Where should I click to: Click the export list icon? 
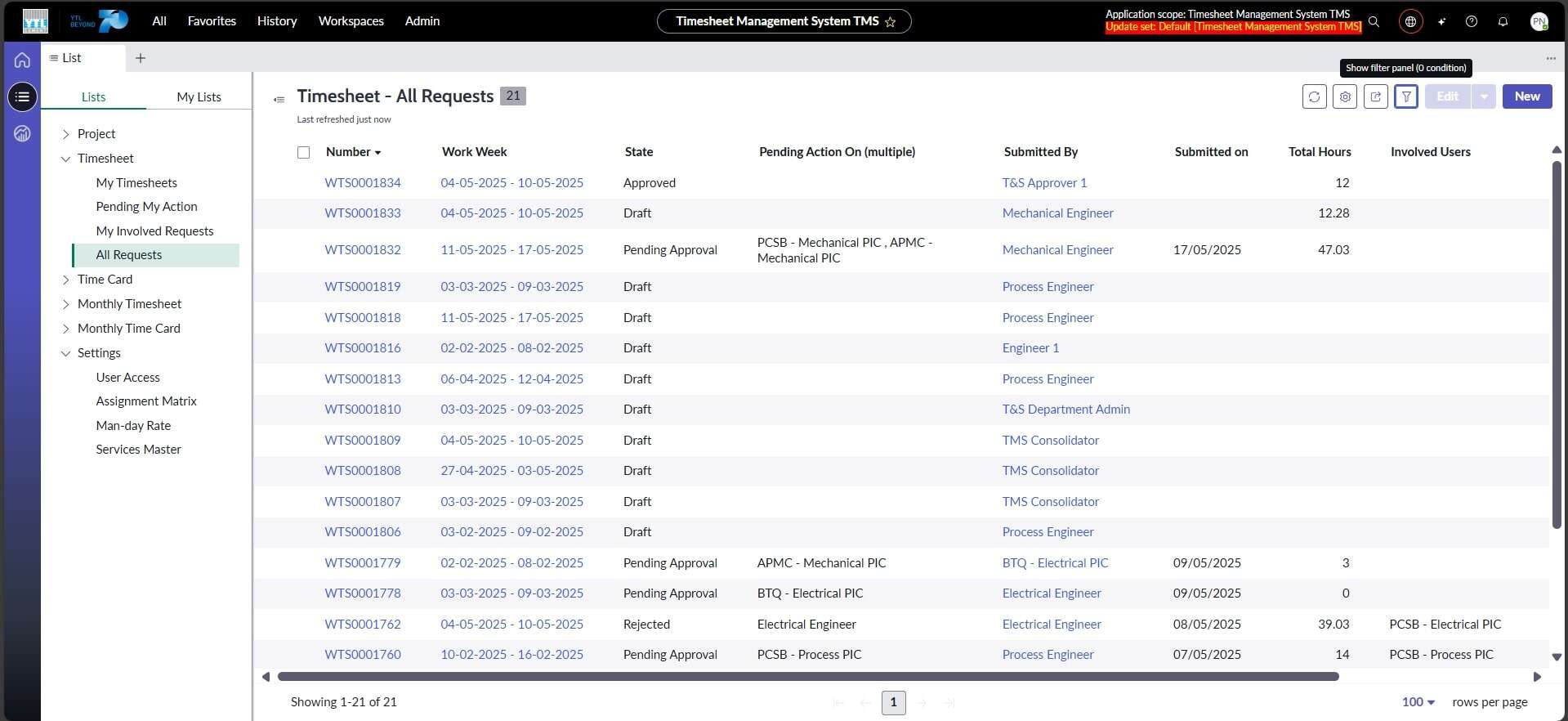click(x=1376, y=96)
